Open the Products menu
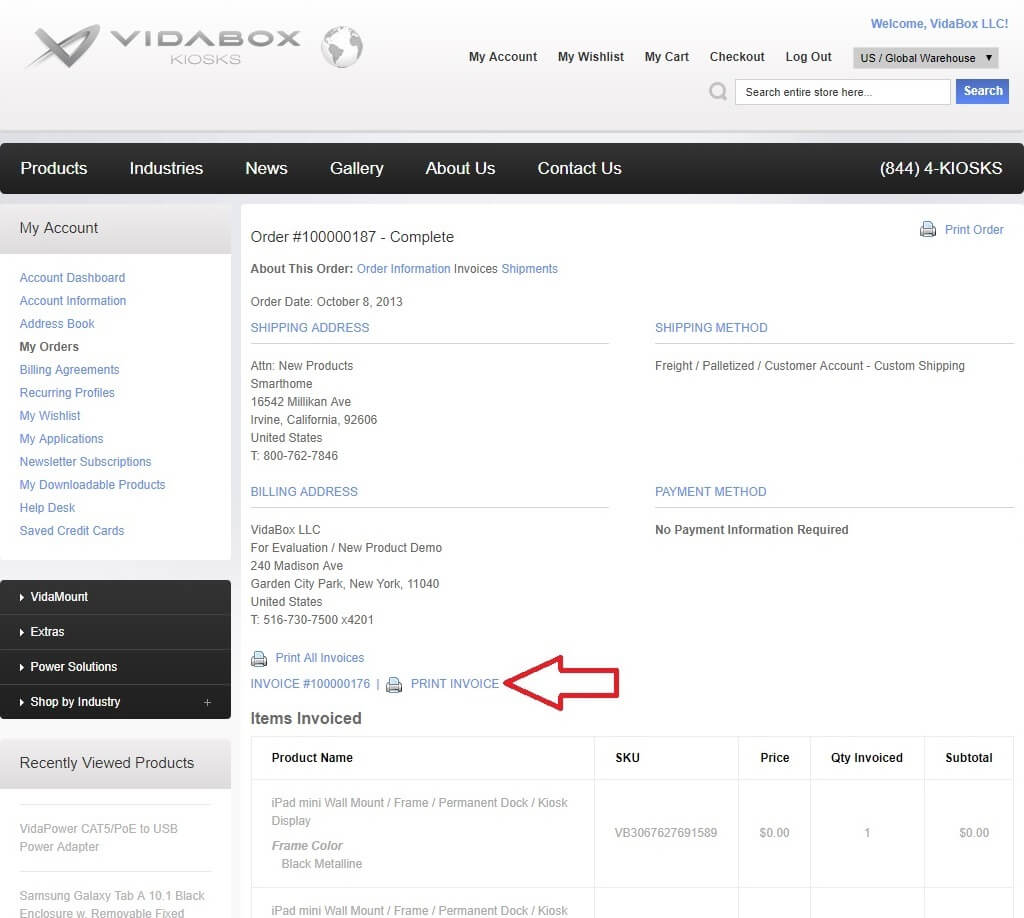The image size is (1024, 918). tap(54, 168)
